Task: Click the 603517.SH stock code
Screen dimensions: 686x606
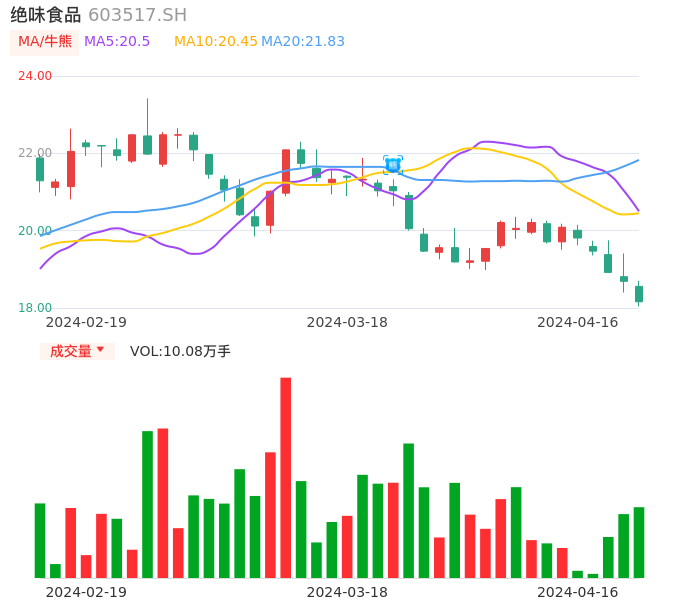Action: [137, 15]
